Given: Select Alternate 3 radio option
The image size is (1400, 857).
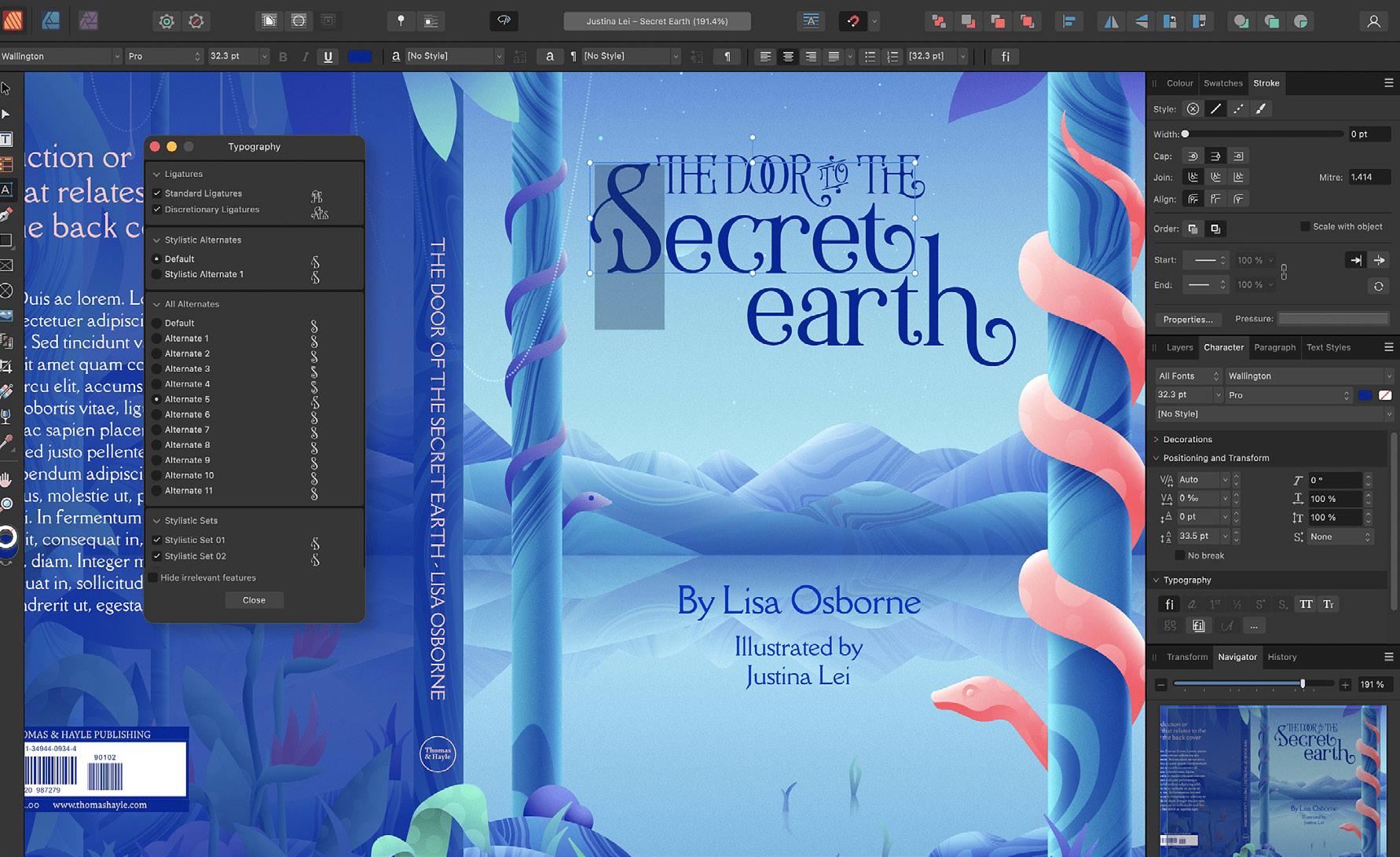Looking at the screenshot, I should click(156, 368).
